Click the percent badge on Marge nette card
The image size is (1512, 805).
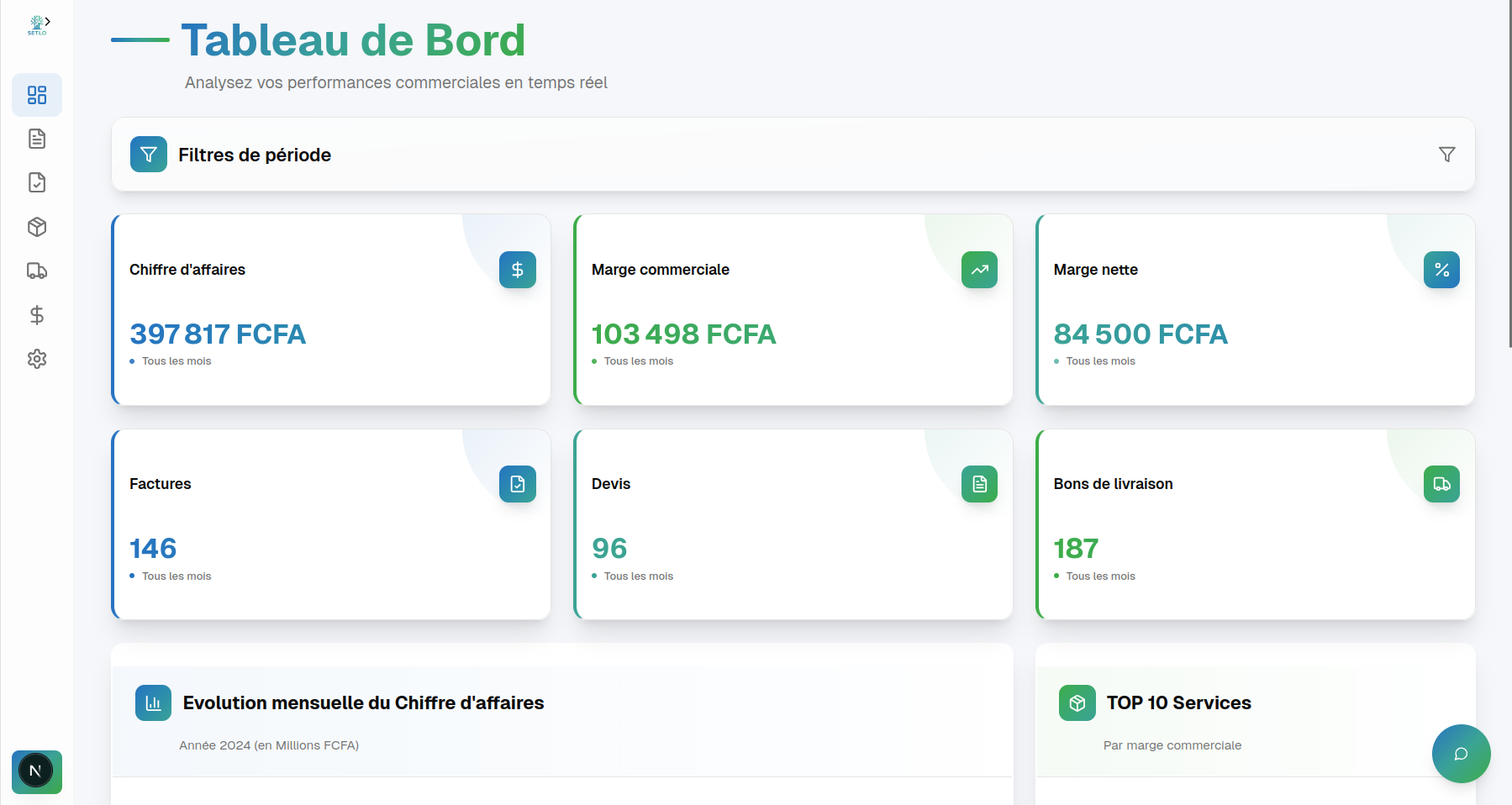(x=1442, y=270)
